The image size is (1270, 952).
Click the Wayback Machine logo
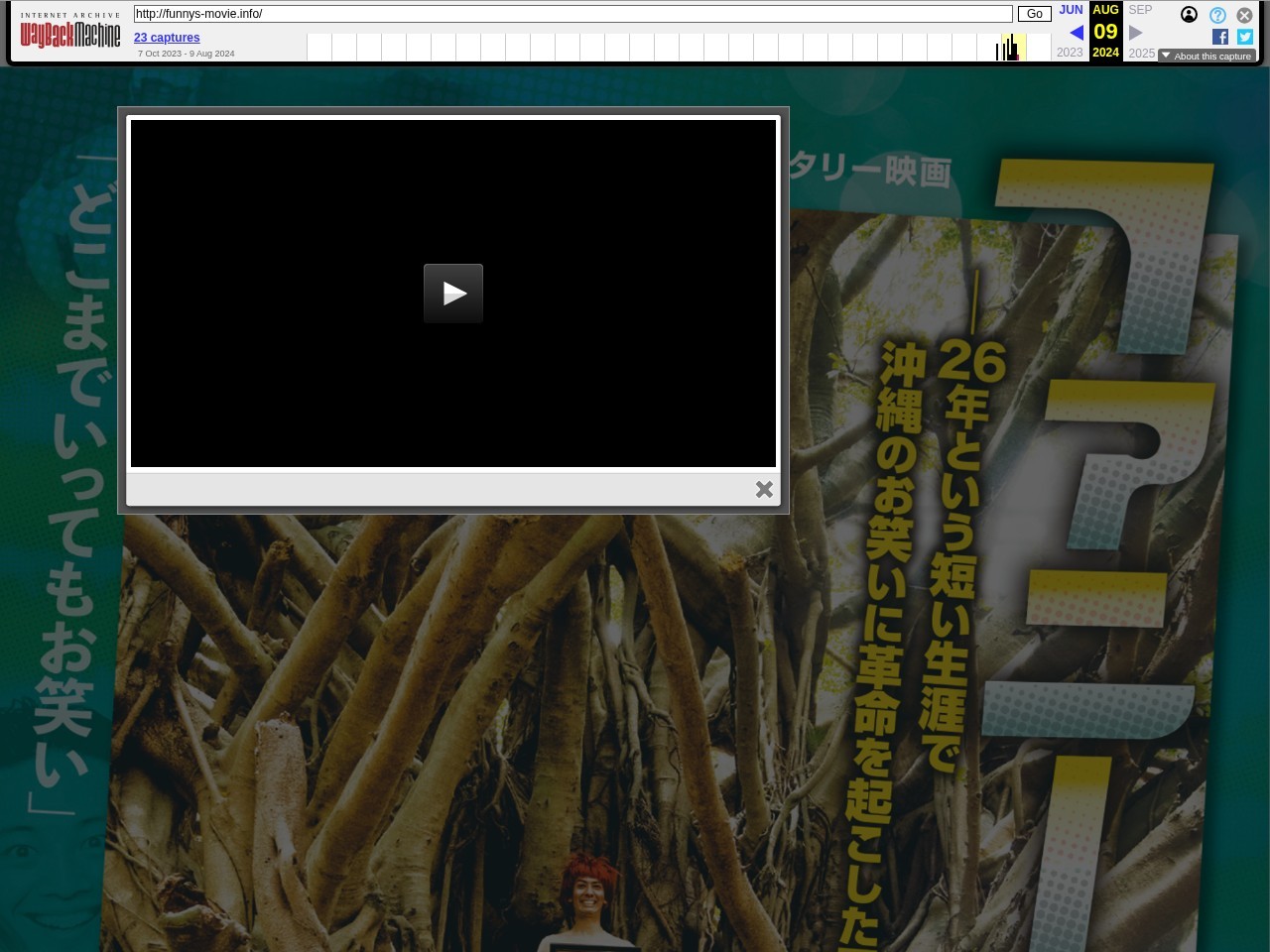tap(70, 35)
